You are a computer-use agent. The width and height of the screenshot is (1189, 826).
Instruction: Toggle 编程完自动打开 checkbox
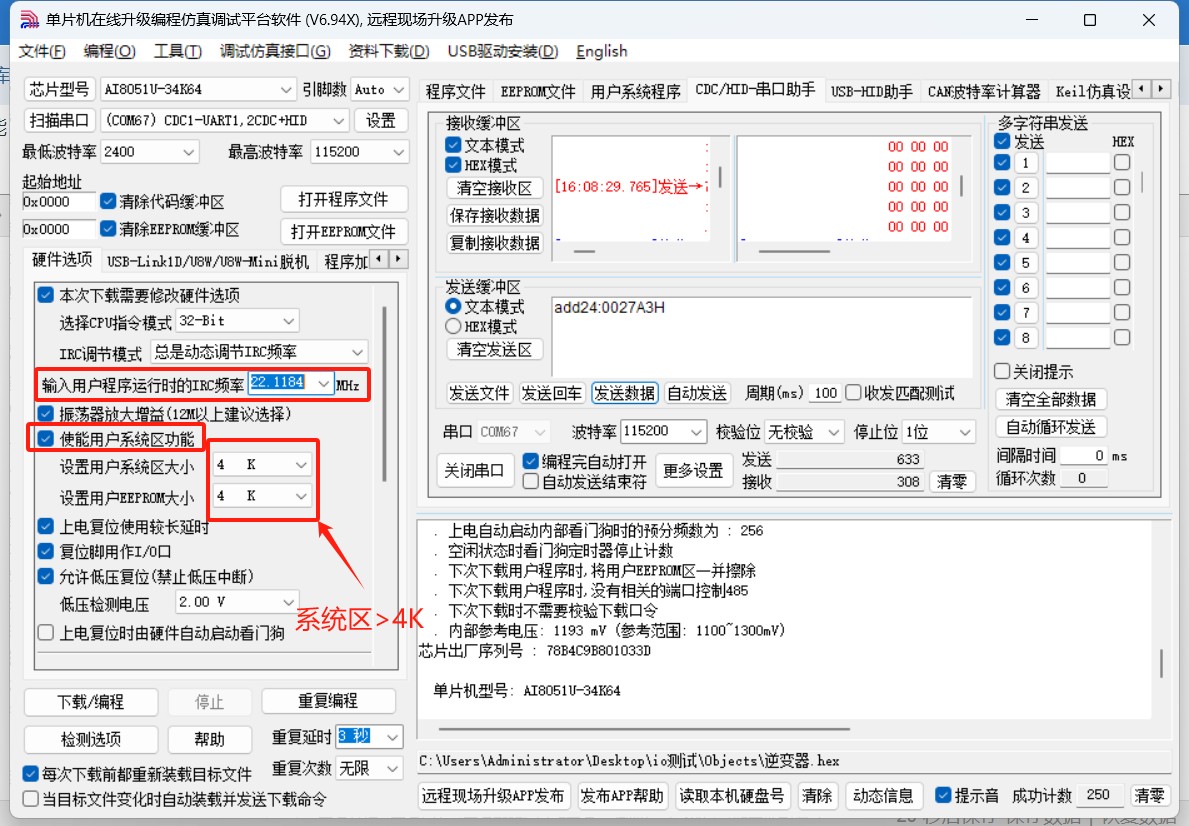click(531, 461)
